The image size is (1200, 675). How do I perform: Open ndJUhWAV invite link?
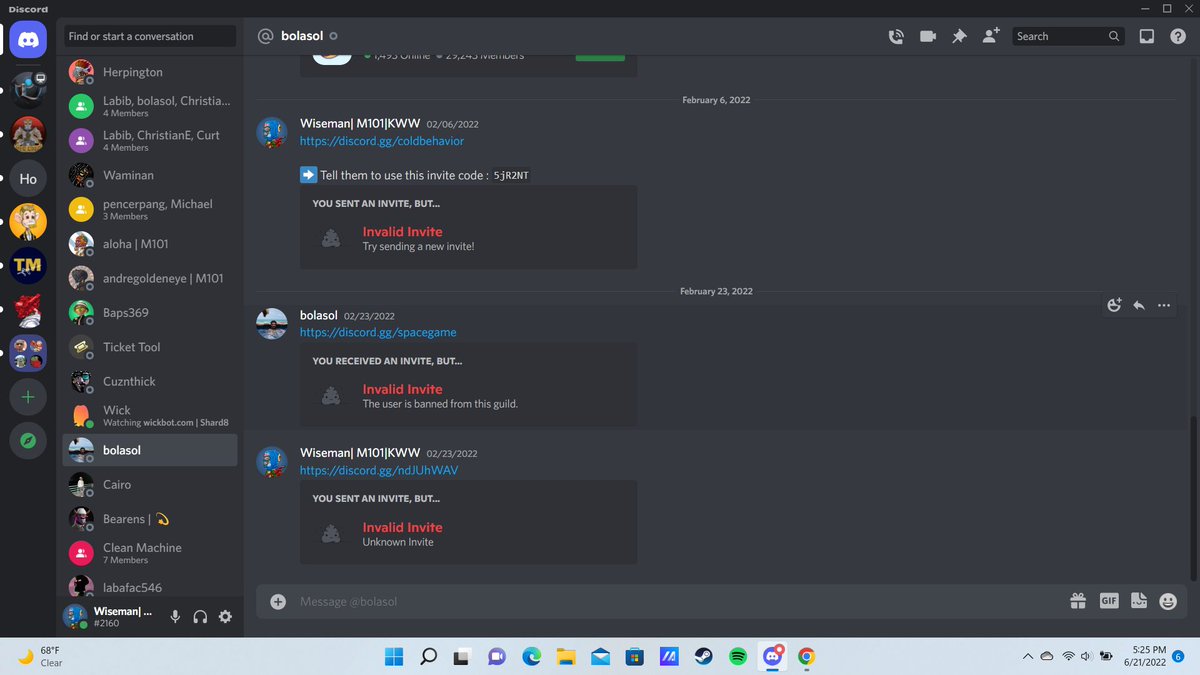pos(379,470)
